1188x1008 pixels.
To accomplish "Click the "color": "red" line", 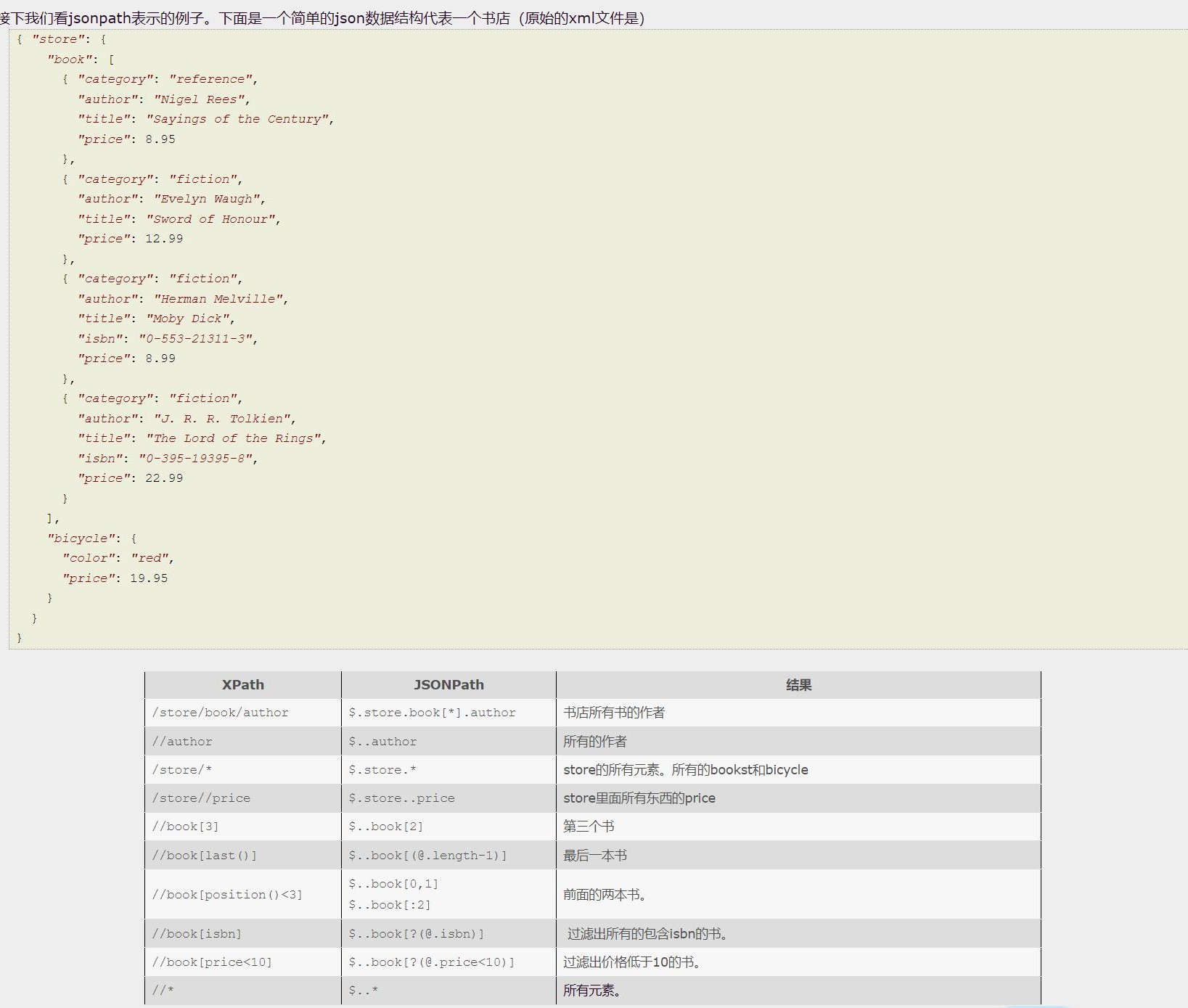I will [118, 558].
